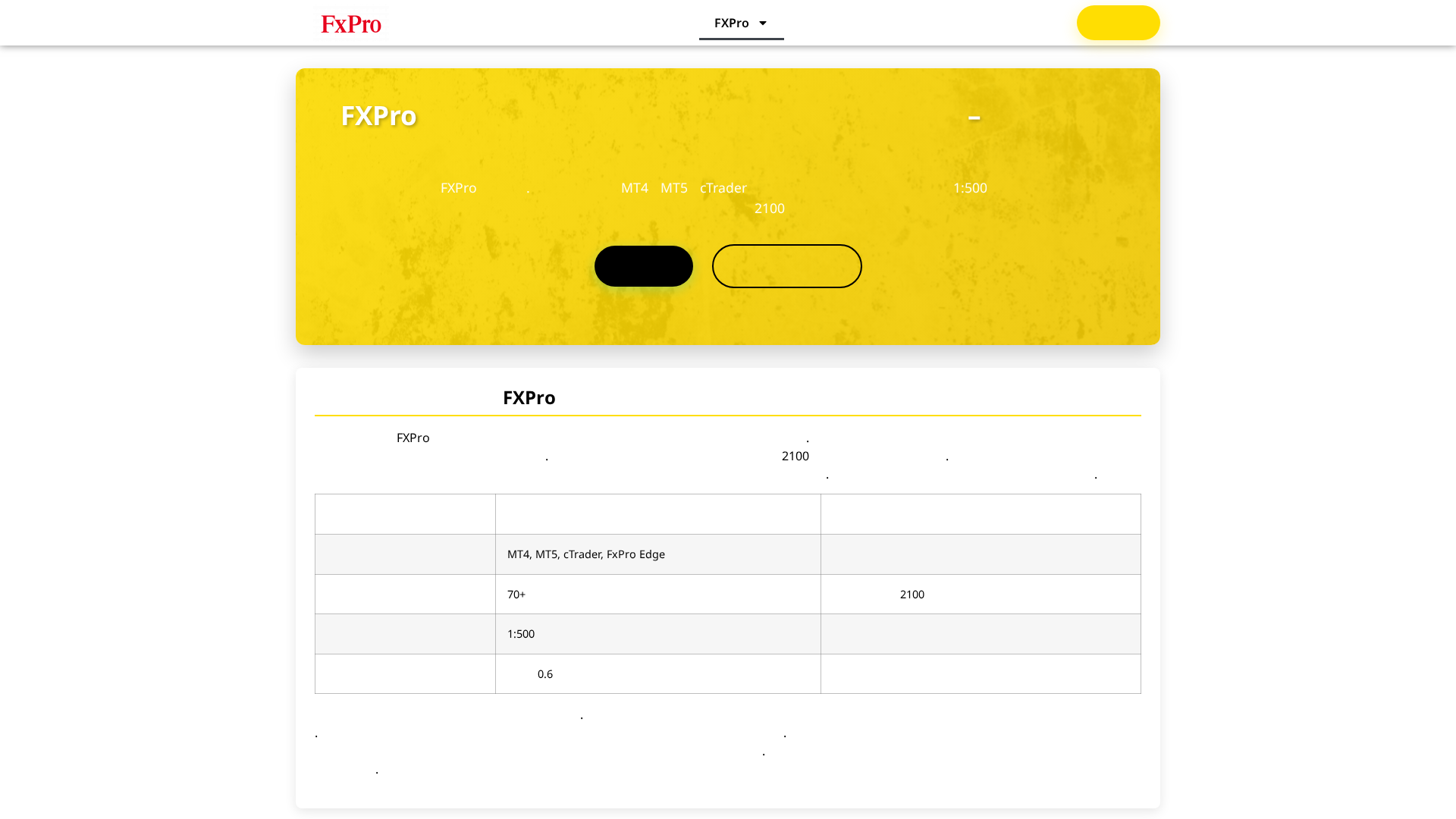
Task: Click the "2100" value in the banner
Action: (x=769, y=208)
